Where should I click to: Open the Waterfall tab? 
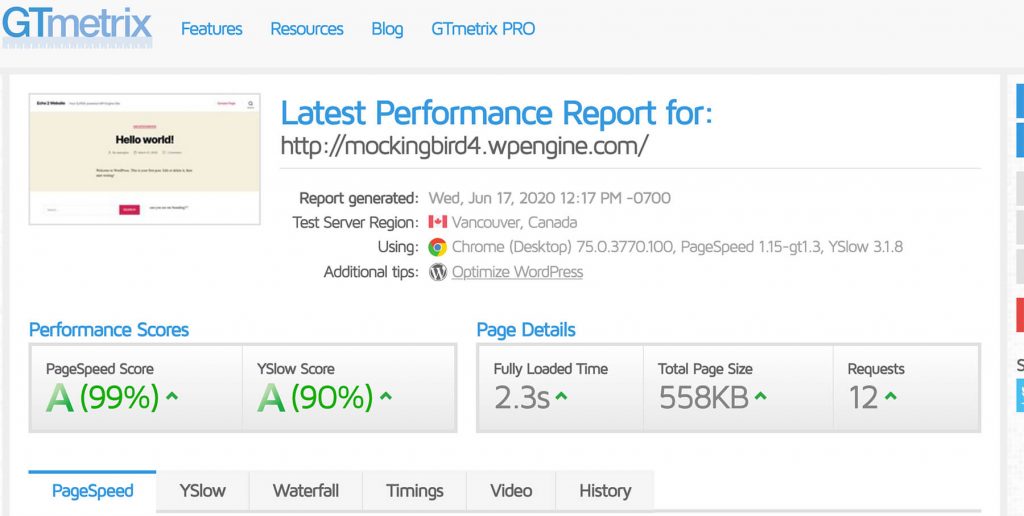(x=306, y=491)
